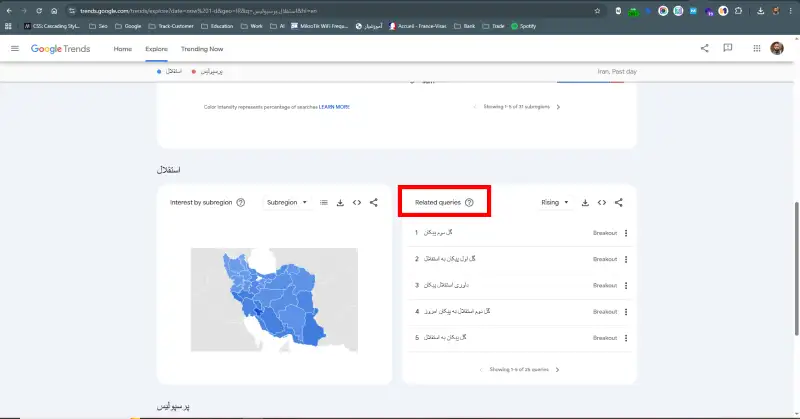Share the Related queries card
The image size is (800, 419).
coord(619,203)
